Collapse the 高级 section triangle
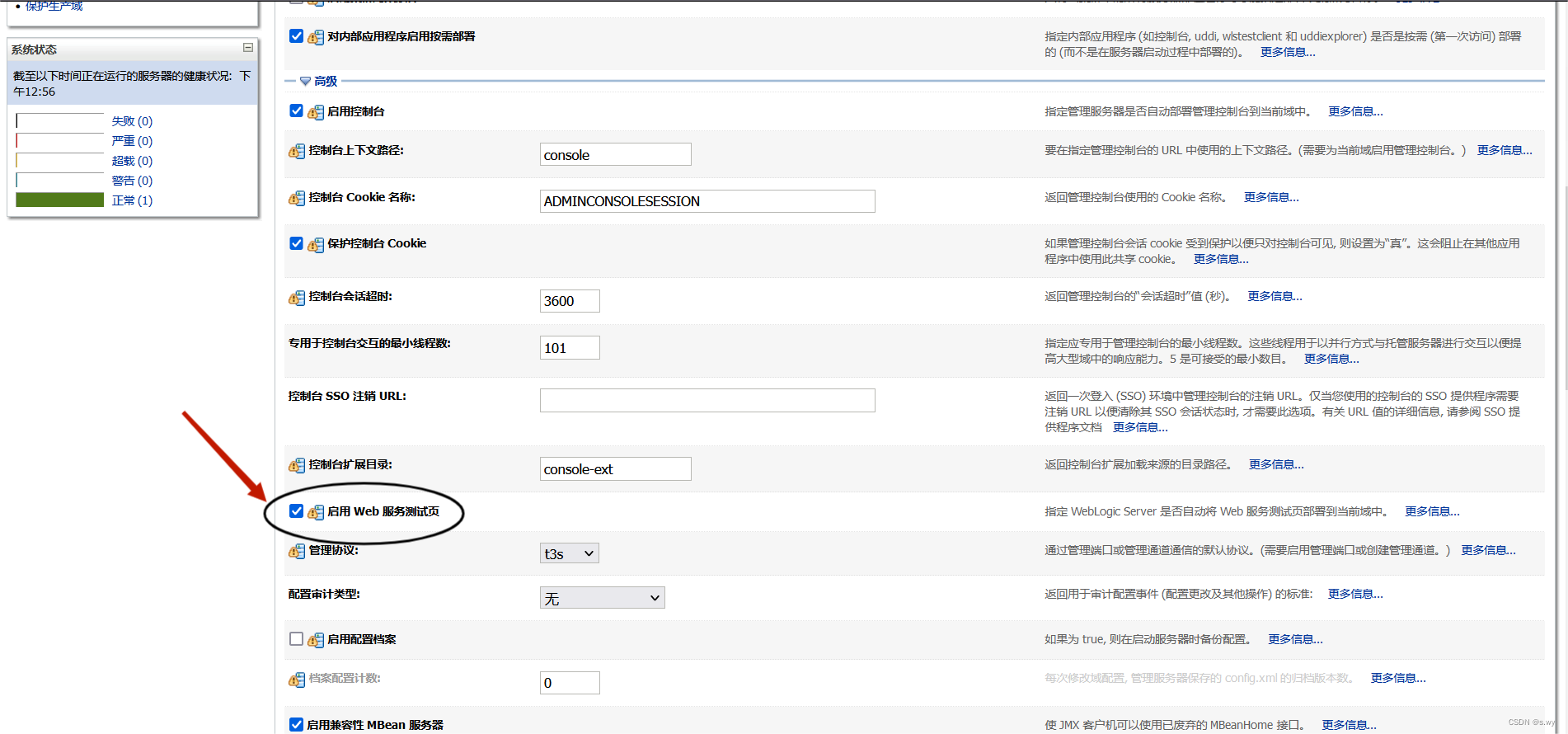This screenshot has height=734, width=1568. click(x=305, y=81)
